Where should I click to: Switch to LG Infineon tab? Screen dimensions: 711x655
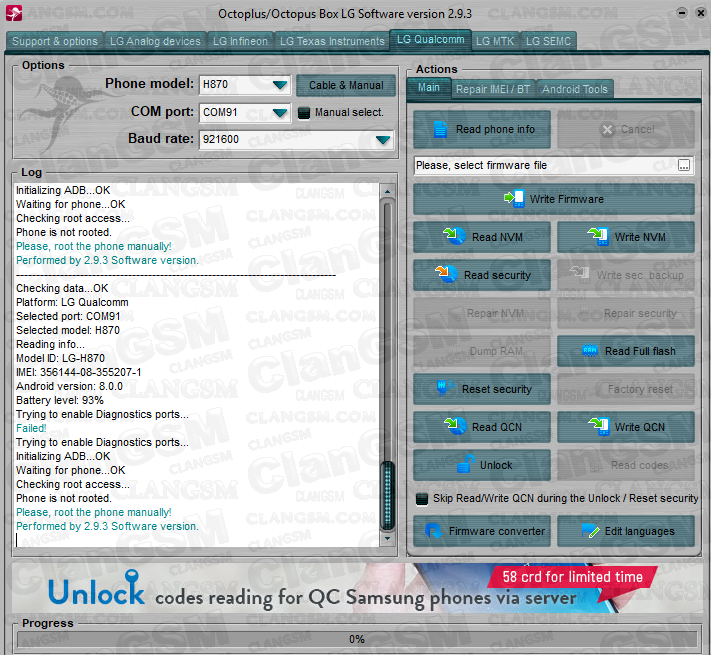point(240,41)
